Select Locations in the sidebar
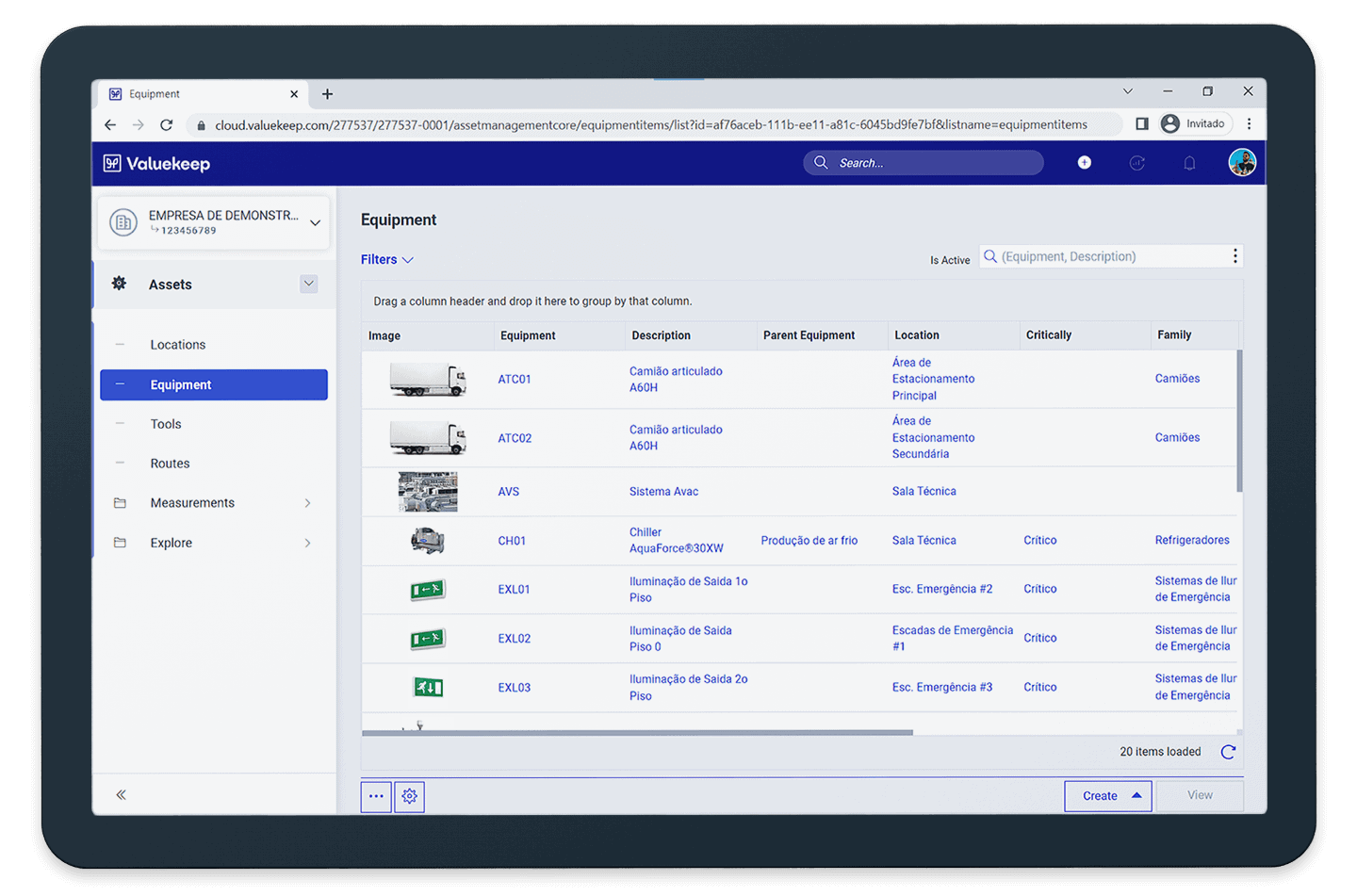 click(x=177, y=345)
